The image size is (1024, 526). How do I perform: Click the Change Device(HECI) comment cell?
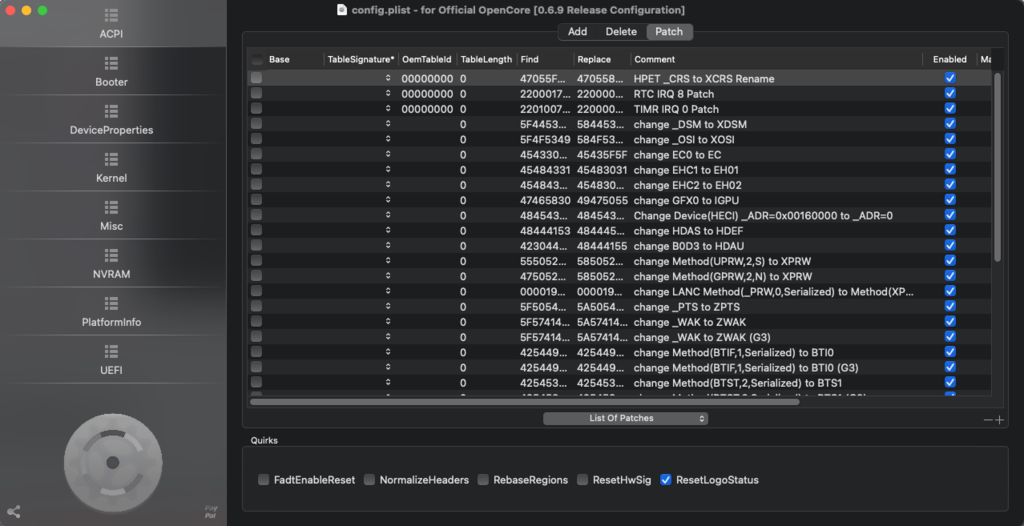point(763,216)
